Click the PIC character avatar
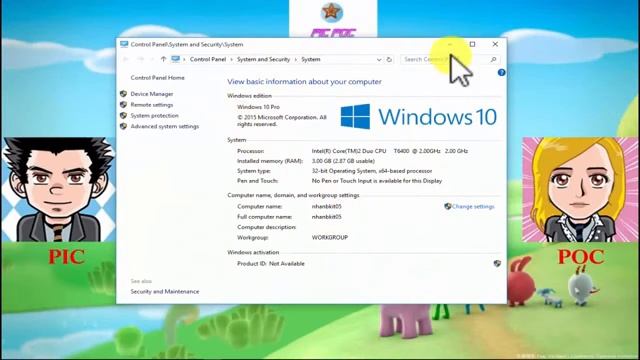Viewport: 640px width, 360px height. point(58,190)
